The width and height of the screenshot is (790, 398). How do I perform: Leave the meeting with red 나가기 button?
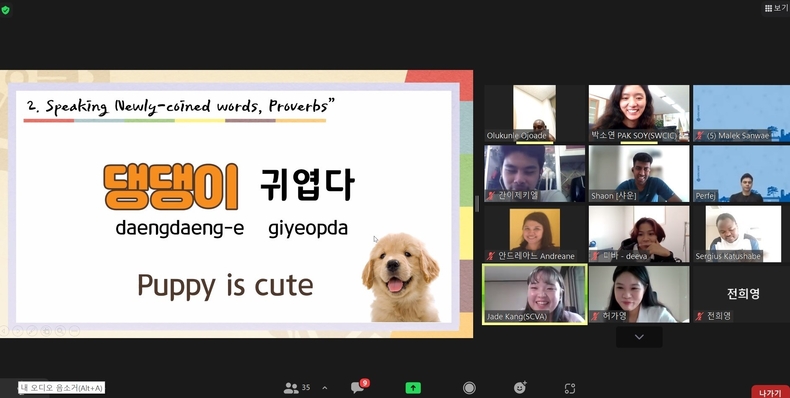click(770, 392)
